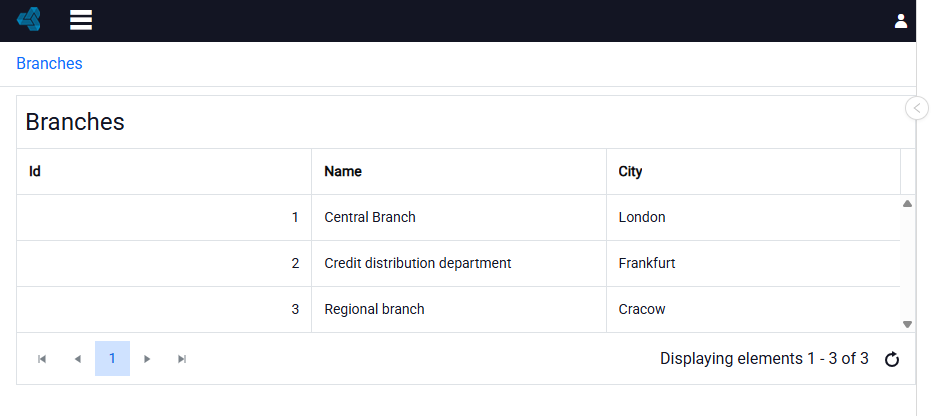Refresh the Branches grid
The image size is (932, 416).
click(892, 359)
